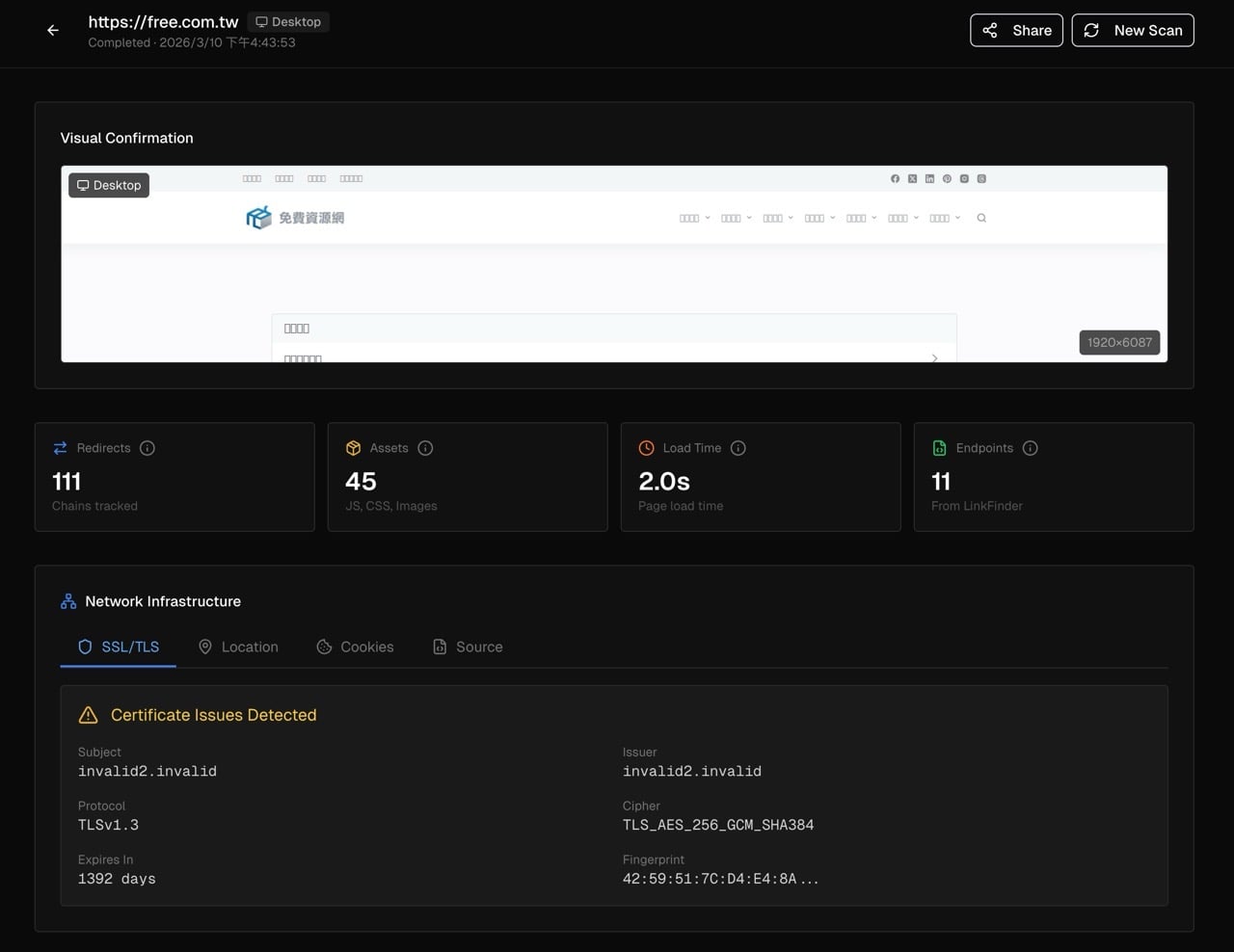Click the info icon beside Load Time
1234x952 pixels.
pyautogui.click(x=738, y=448)
